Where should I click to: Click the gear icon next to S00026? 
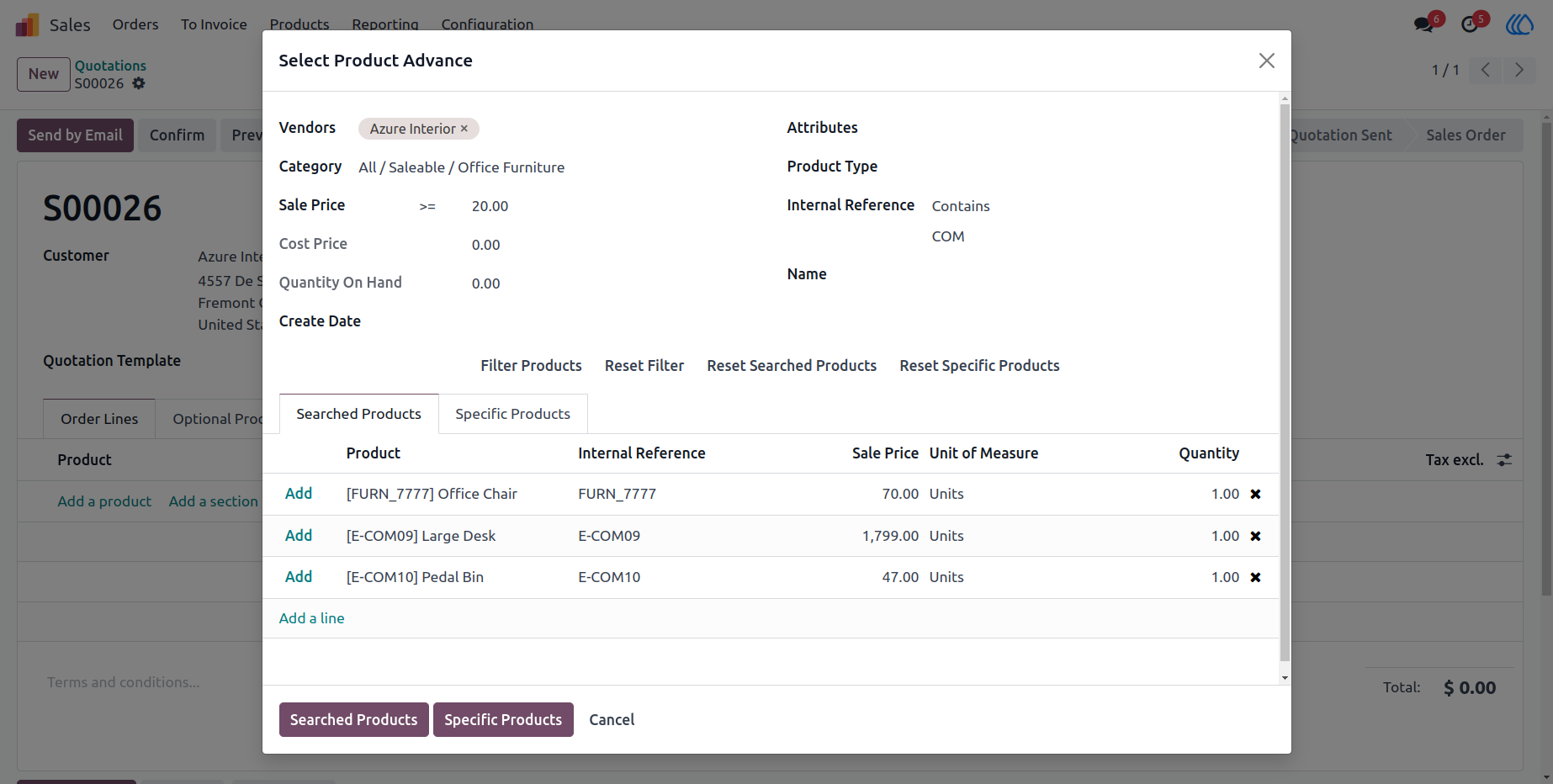click(139, 83)
